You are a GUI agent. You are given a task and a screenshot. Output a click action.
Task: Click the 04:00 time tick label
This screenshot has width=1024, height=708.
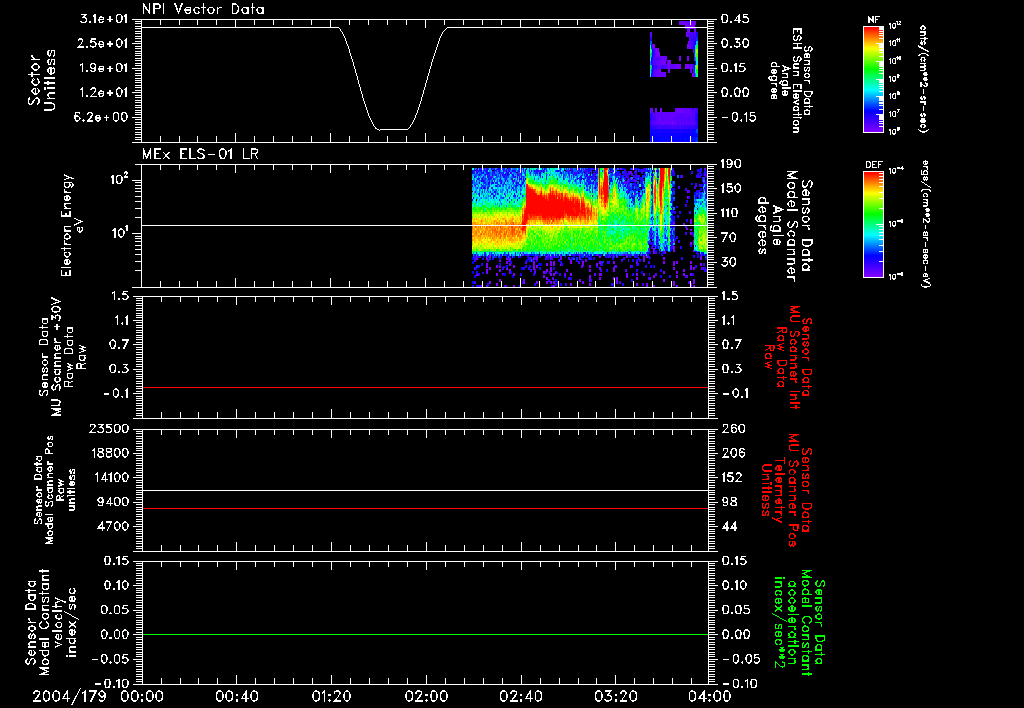[x=709, y=696]
